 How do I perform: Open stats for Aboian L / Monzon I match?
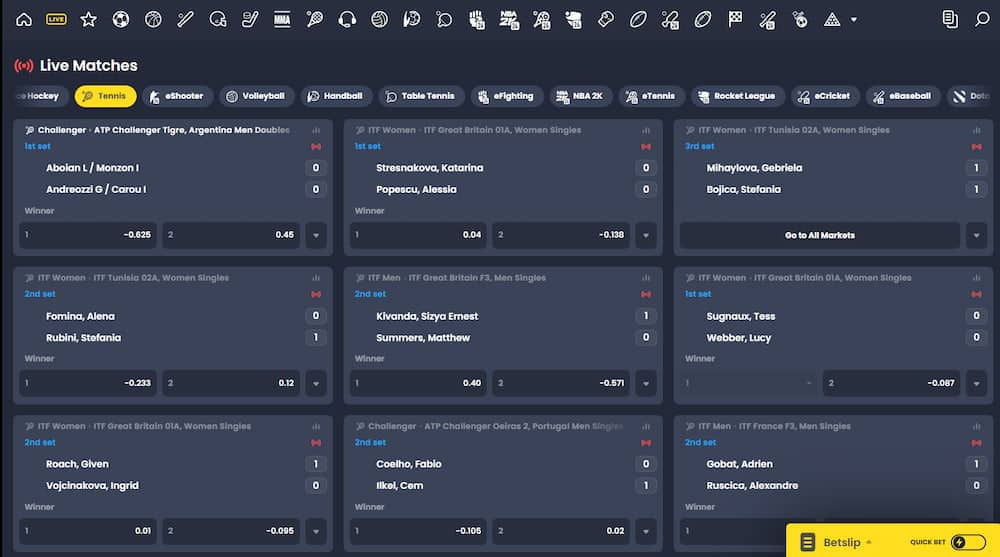point(316,130)
